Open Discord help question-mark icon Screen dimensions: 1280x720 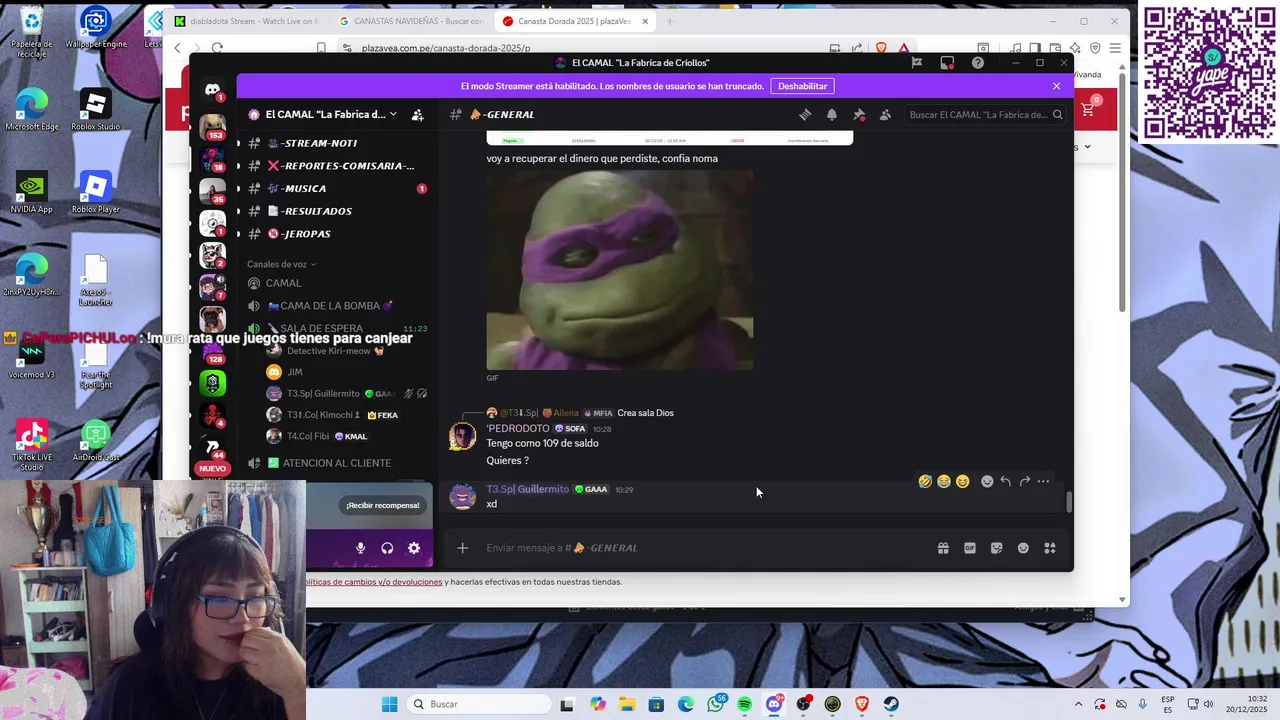point(977,62)
